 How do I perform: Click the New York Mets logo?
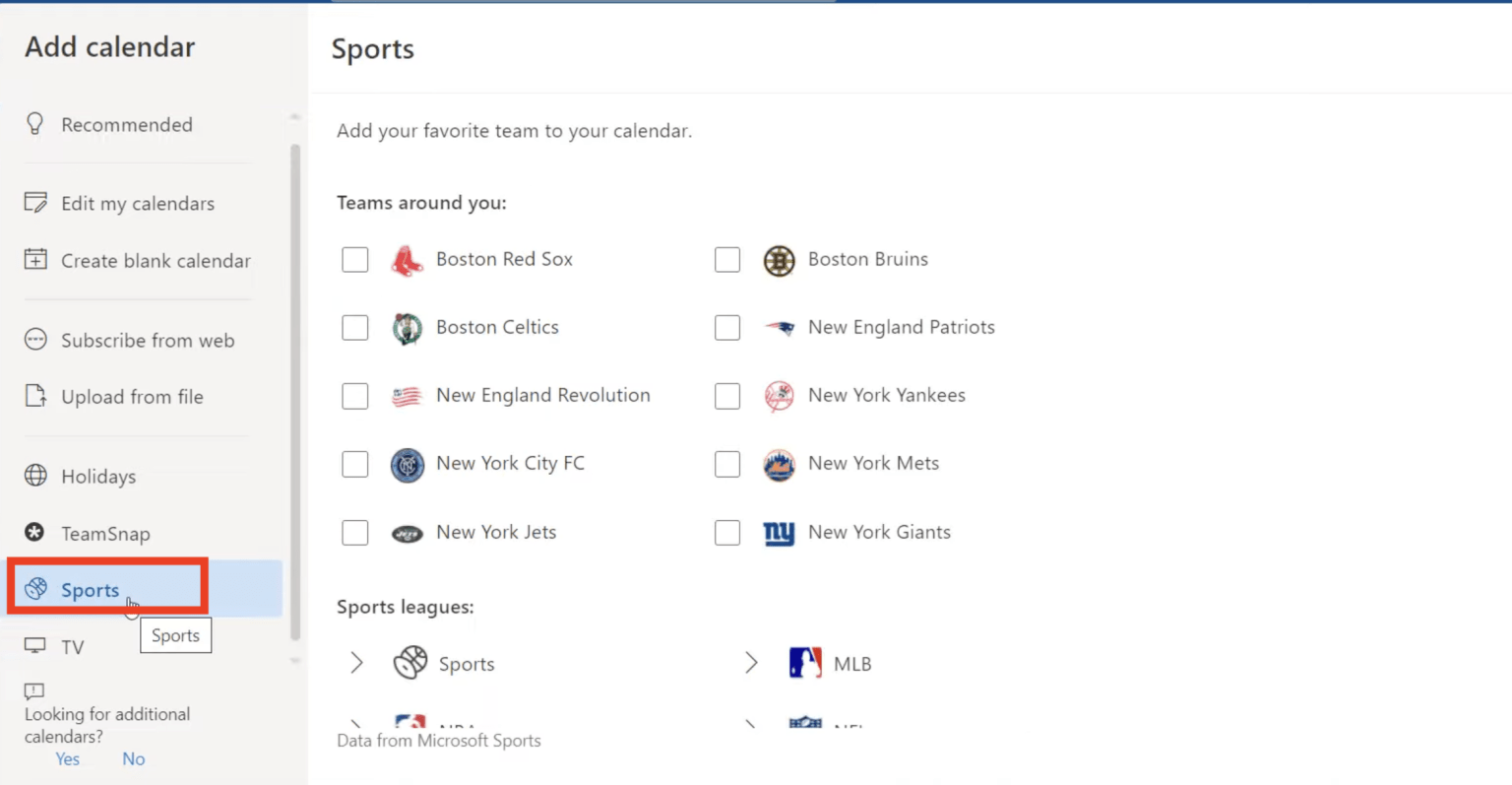tap(779, 464)
